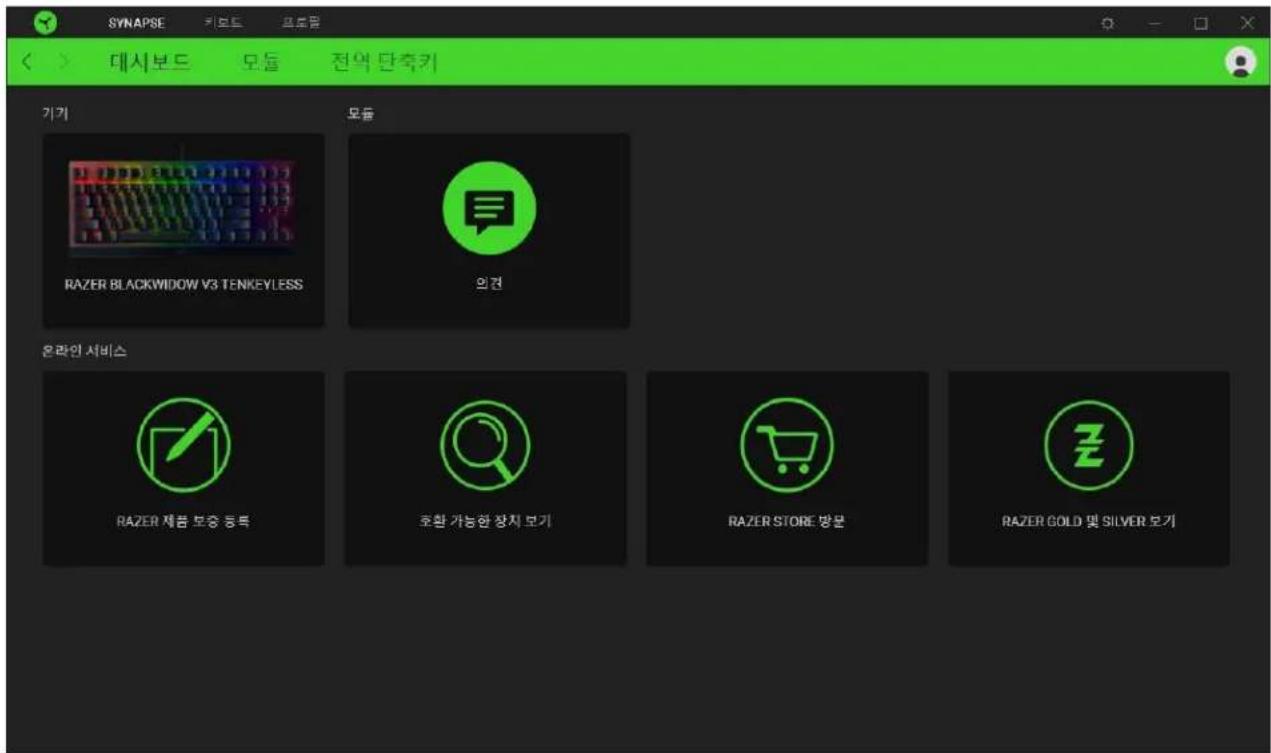Switch to the 대시보드 tab
This screenshot has width=1271, height=753.
152,63
